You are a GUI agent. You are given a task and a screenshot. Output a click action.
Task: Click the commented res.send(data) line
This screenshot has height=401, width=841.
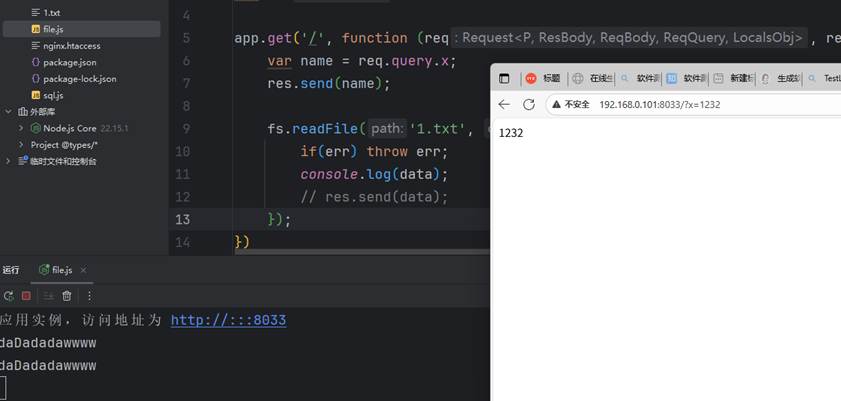(374, 197)
